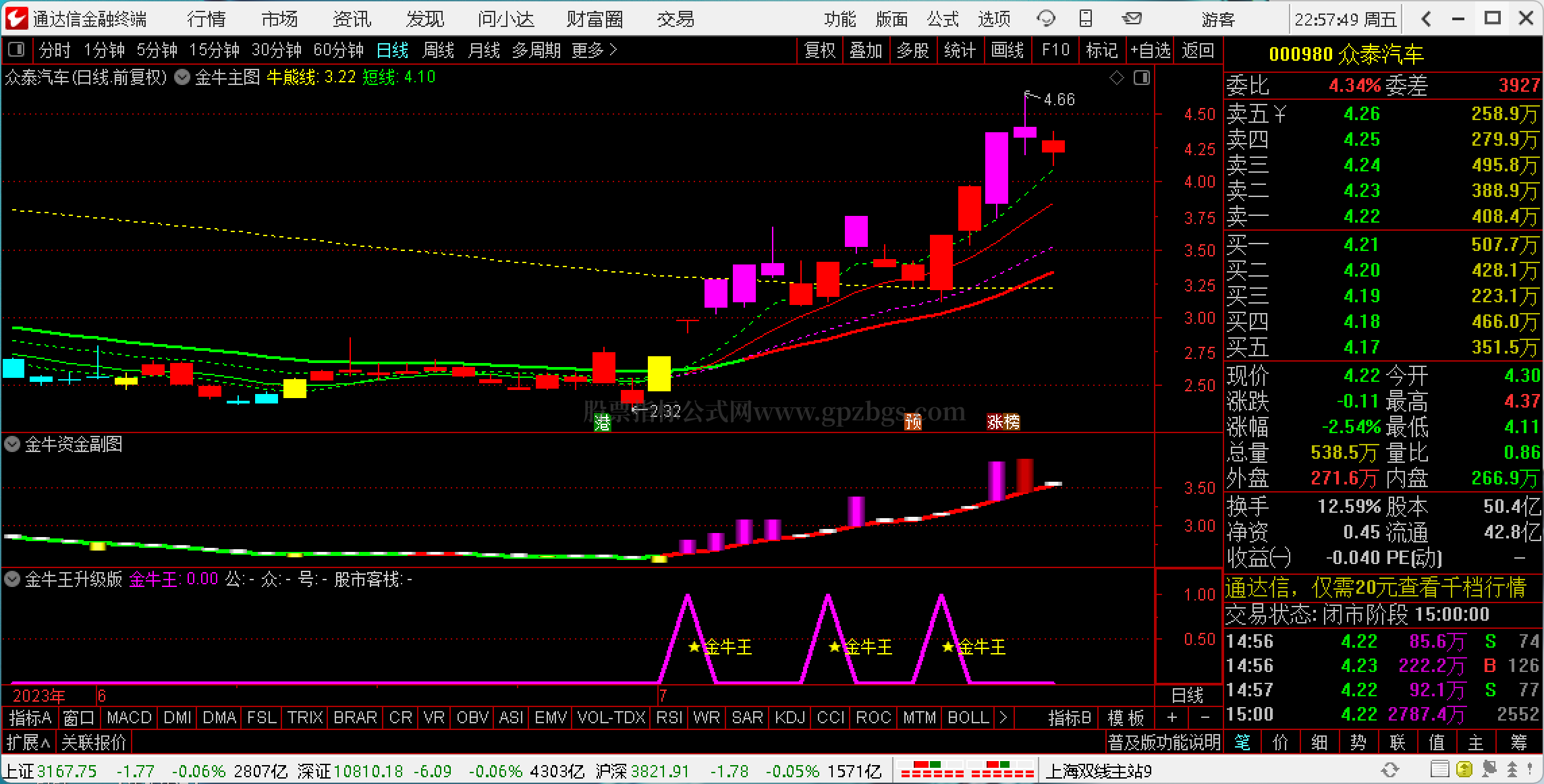
Task: Click the 上海双线主站9 server status
Action: coord(1099,770)
